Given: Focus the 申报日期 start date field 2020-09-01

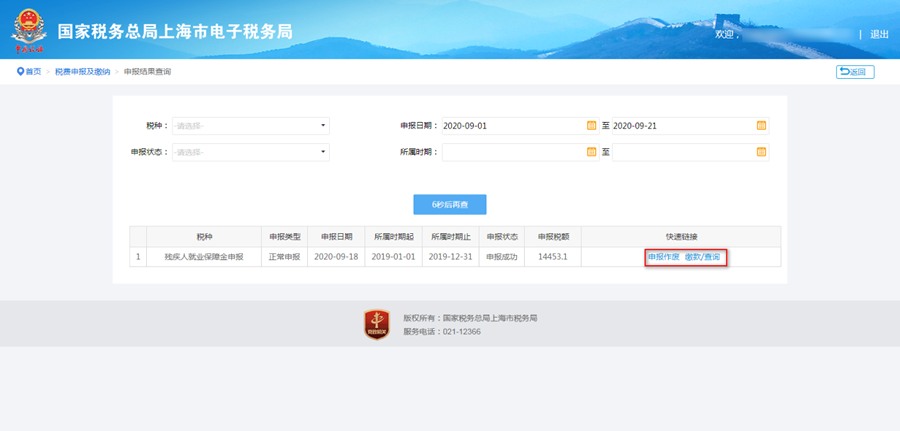Looking at the screenshot, I should (x=510, y=126).
